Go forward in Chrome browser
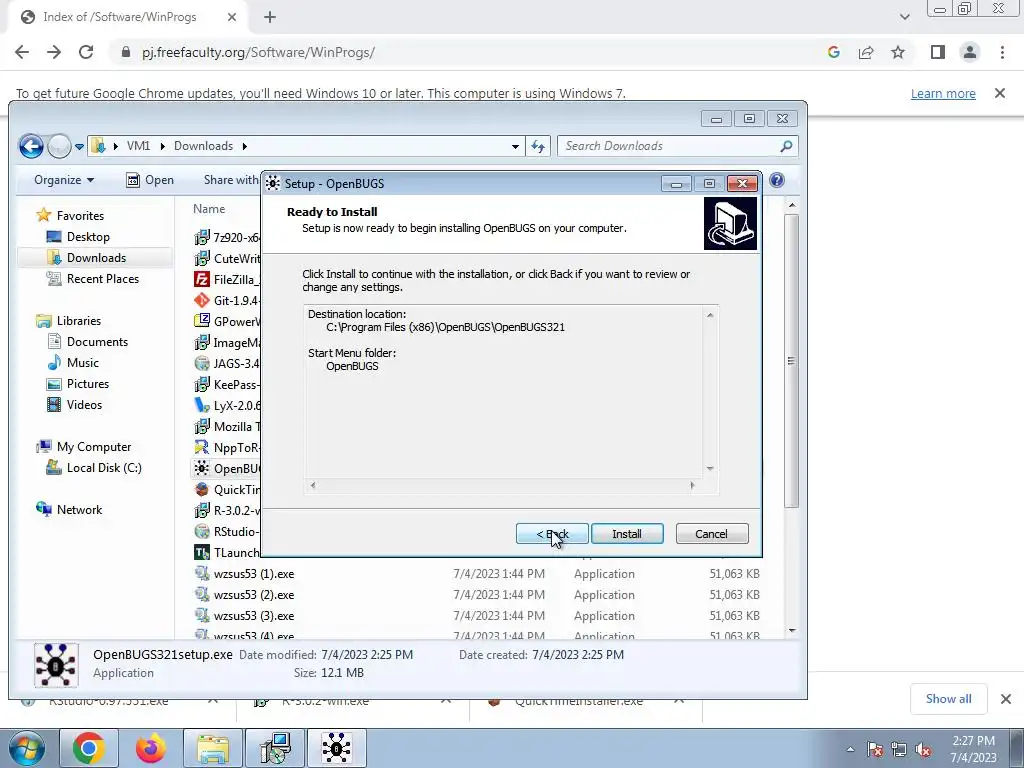The height and width of the screenshot is (768, 1024). [x=54, y=52]
